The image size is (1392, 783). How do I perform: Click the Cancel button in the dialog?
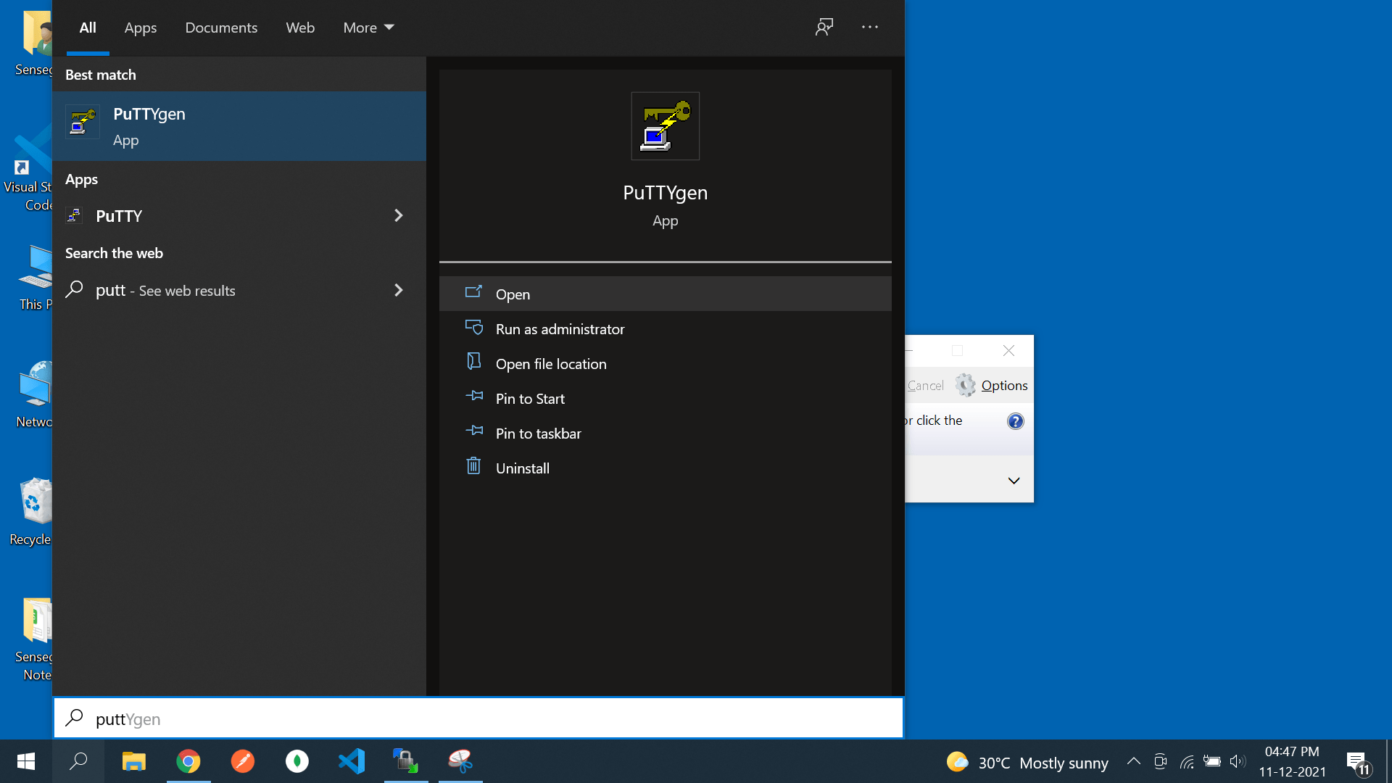click(925, 385)
